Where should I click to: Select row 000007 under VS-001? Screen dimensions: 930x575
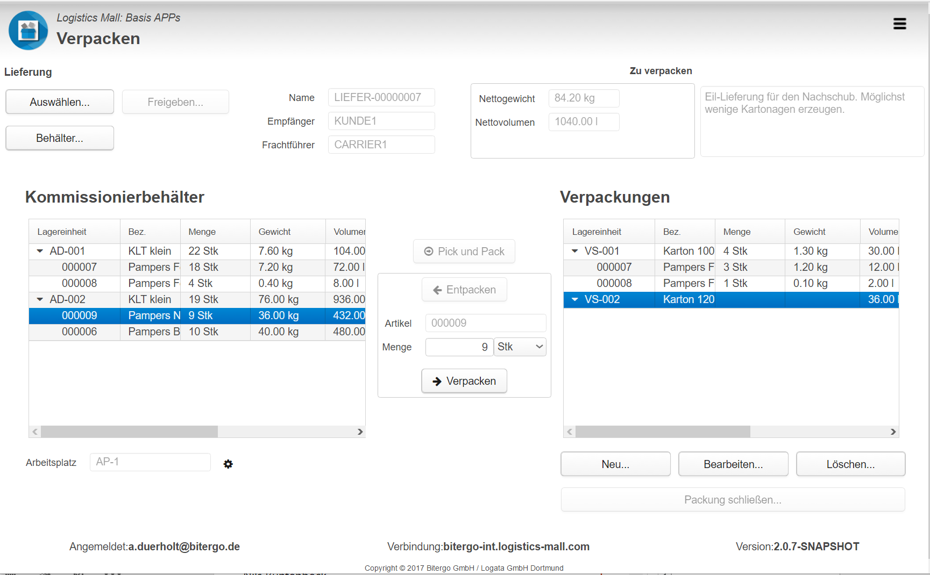(x=731, y=267)
